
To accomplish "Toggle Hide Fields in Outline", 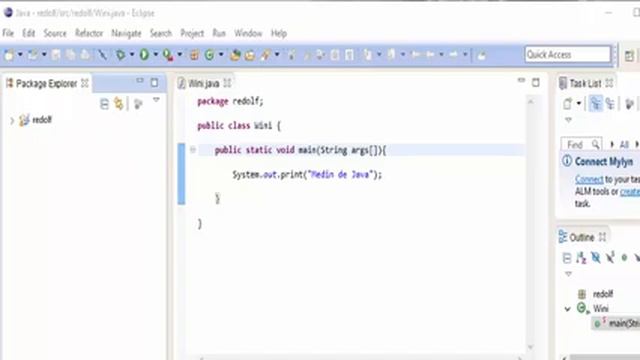I will (596, 258).
